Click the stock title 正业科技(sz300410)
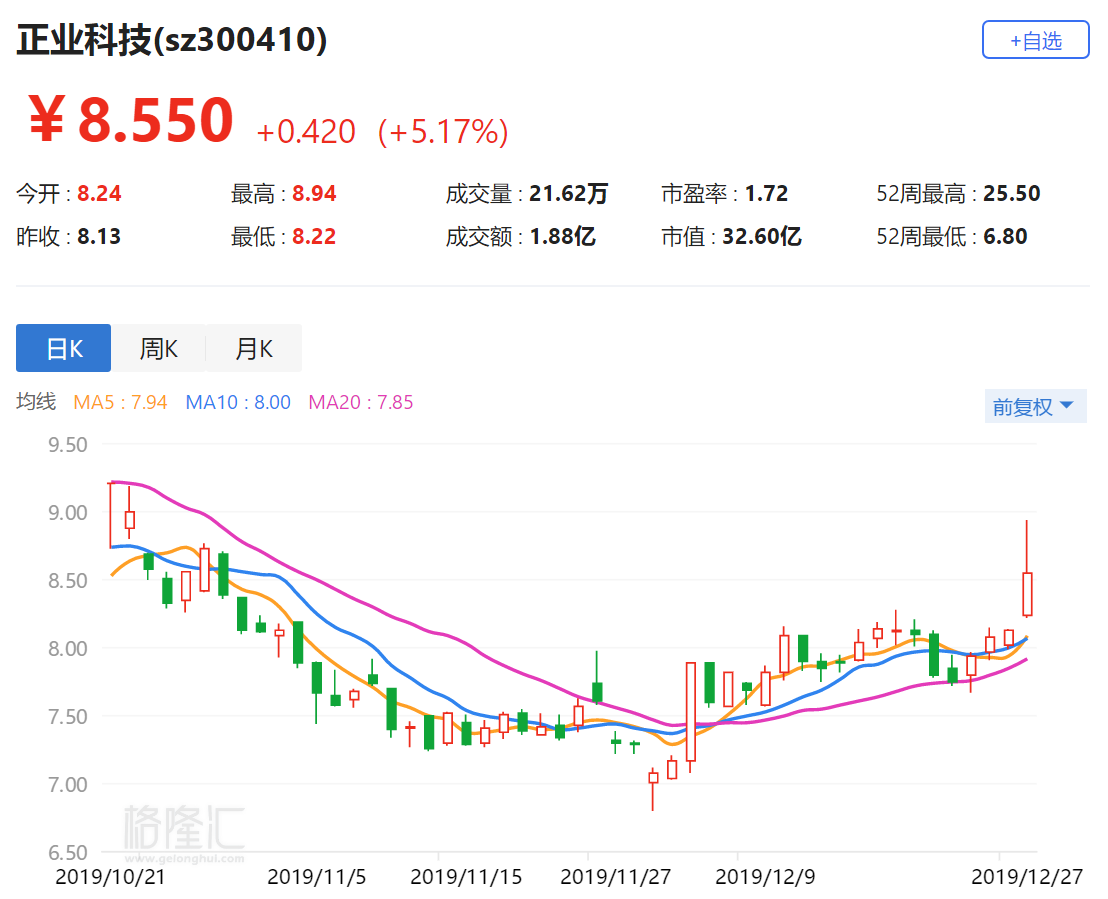The width and height of the screenshot is (1108, 899). [172, 40]
